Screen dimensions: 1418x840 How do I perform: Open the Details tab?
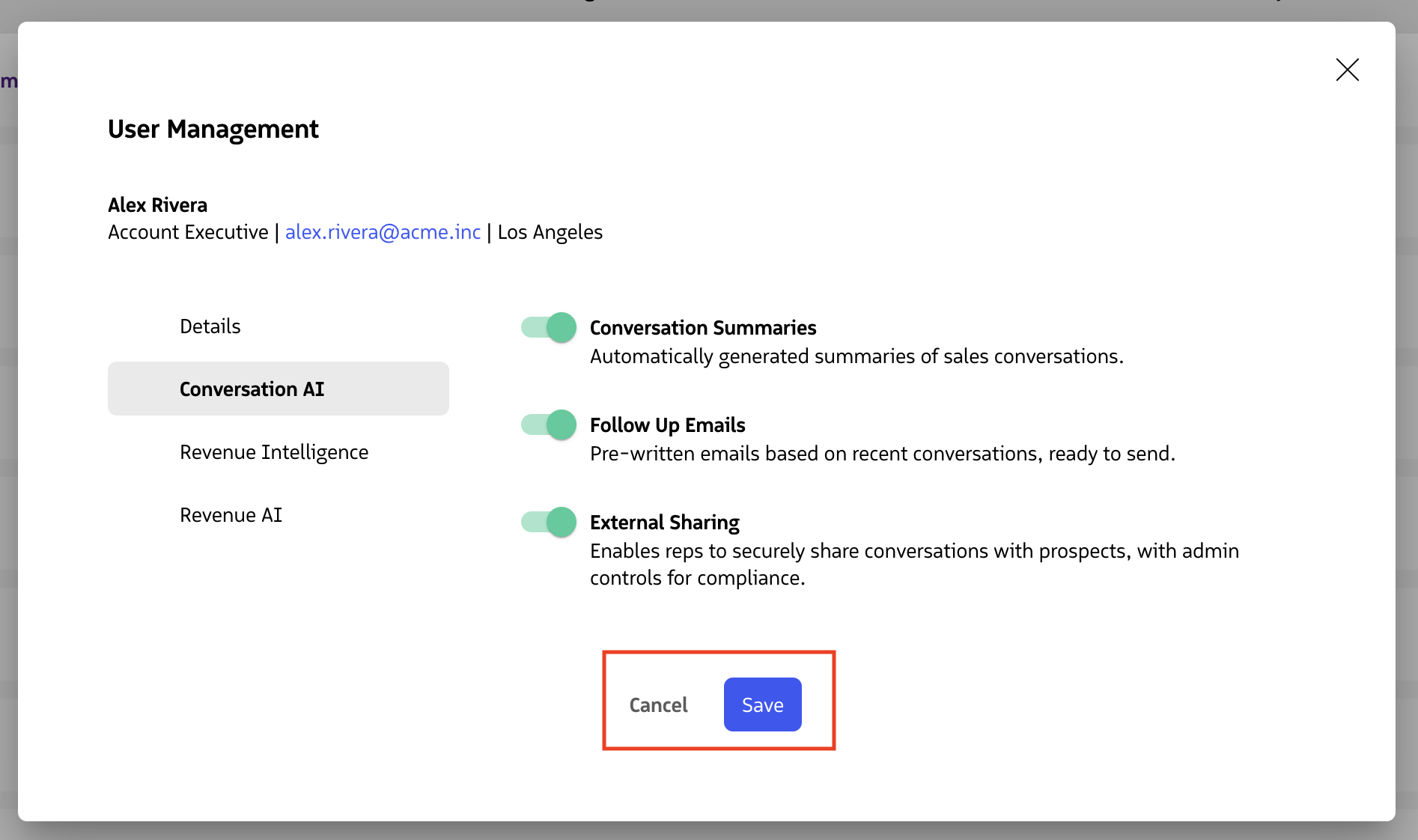(210, 326)
